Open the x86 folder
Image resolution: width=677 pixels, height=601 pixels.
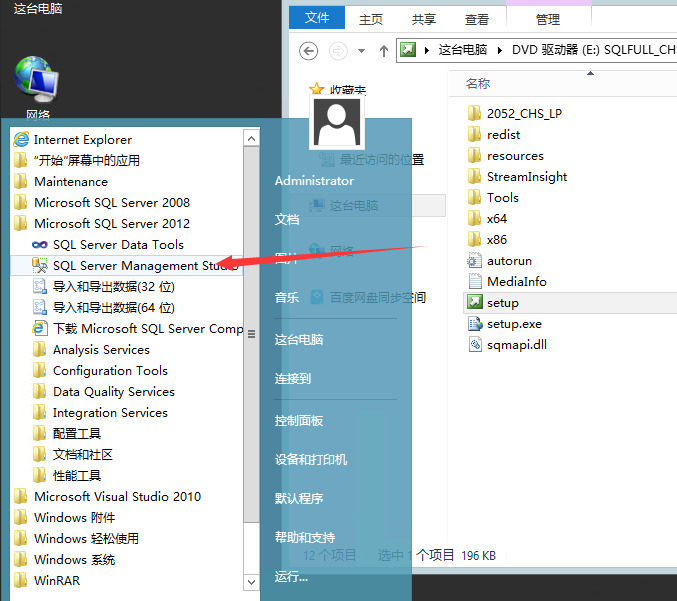pyautogui.click(x=487, y=240)
